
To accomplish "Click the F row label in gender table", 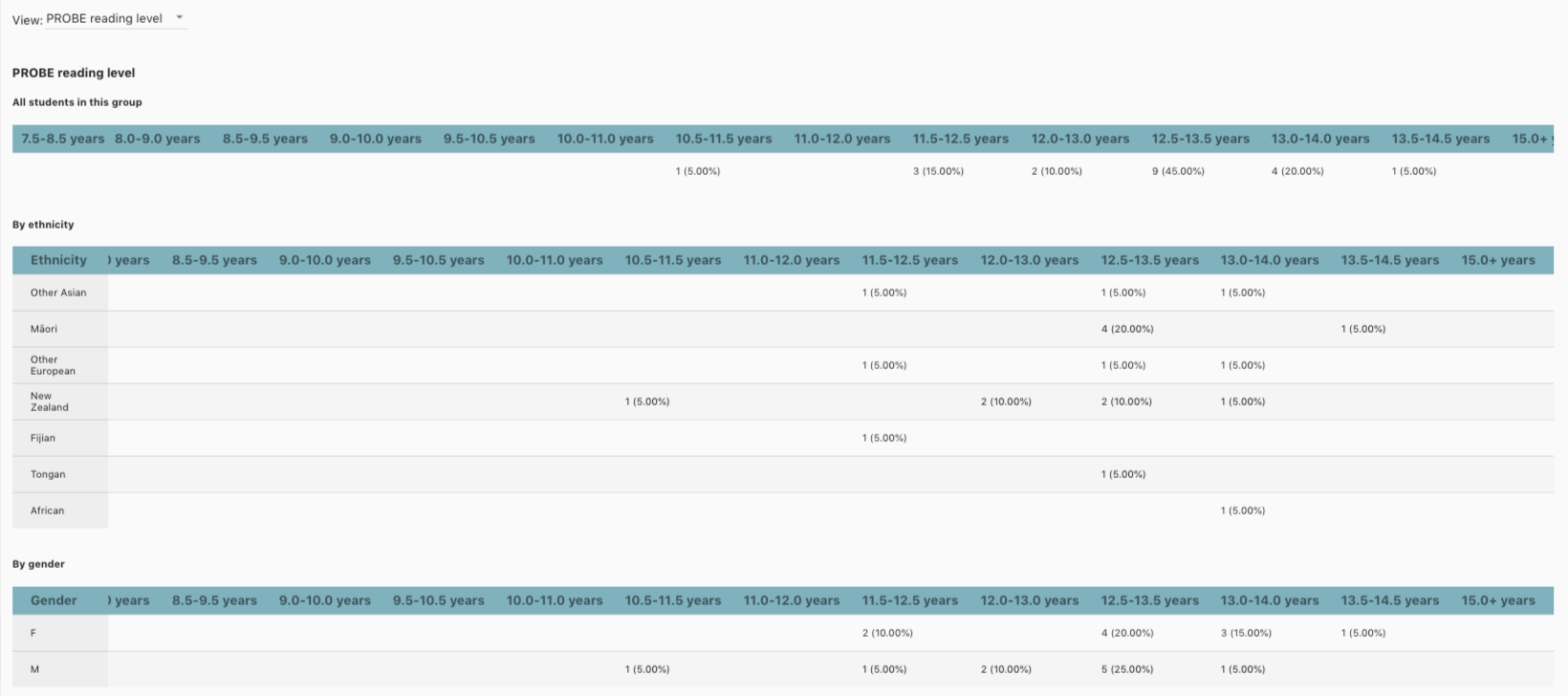I will click(33, 633).
